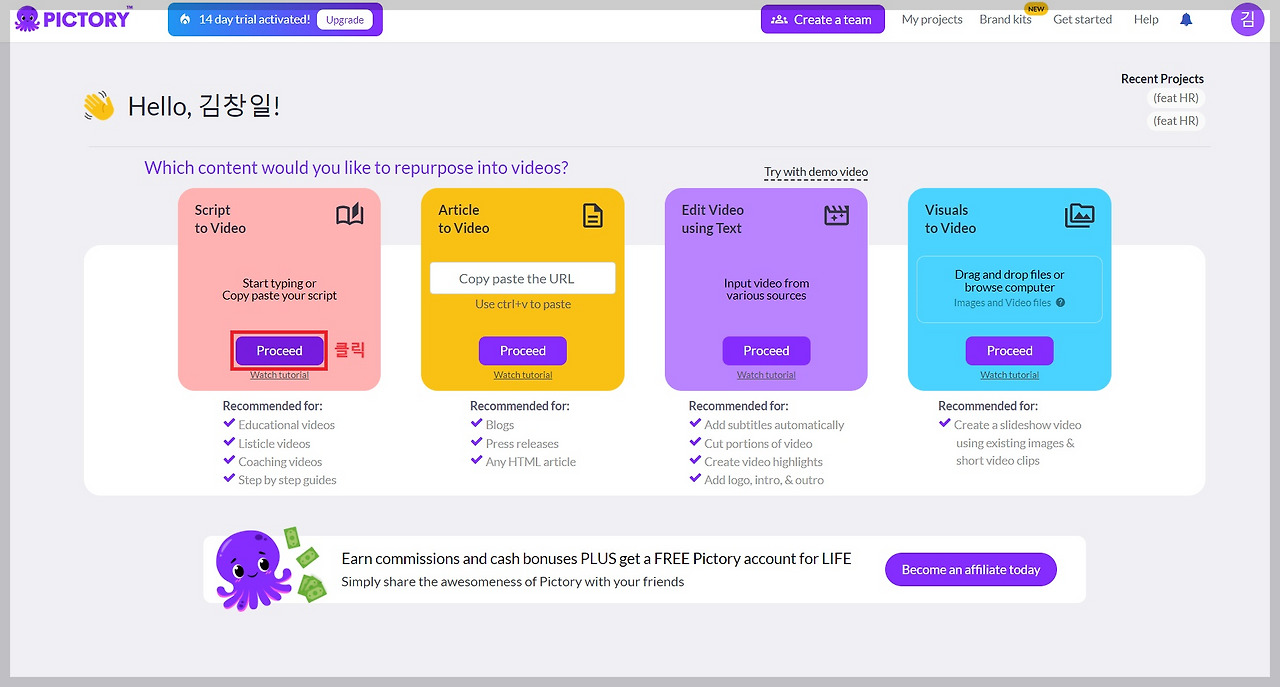Click the Edit Video film icon

(836, 215)
